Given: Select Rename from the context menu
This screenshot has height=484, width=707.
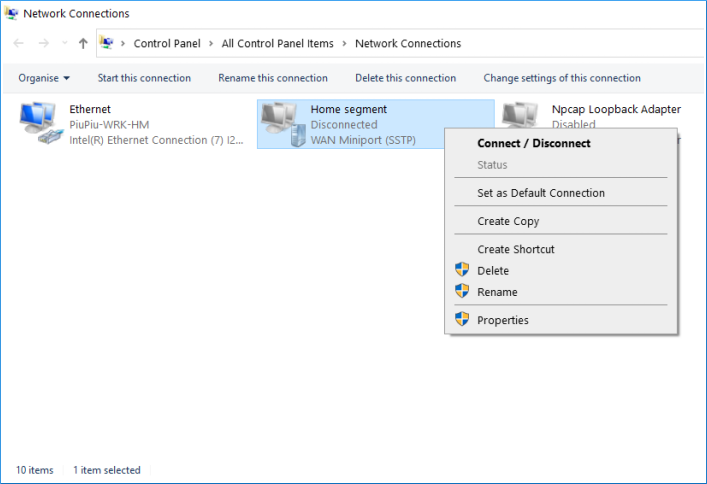Looking at the screenshot, I should click(x=497, y=292).
